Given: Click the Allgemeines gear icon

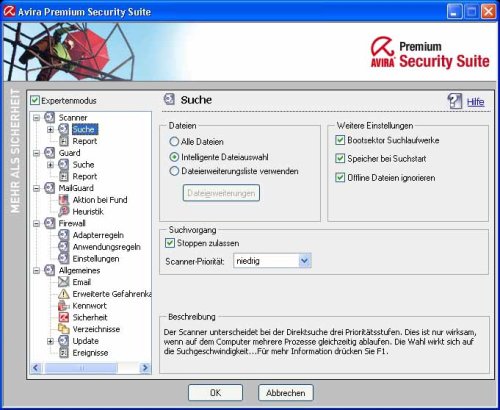Looking at the screenshot, I should [50, 270].
